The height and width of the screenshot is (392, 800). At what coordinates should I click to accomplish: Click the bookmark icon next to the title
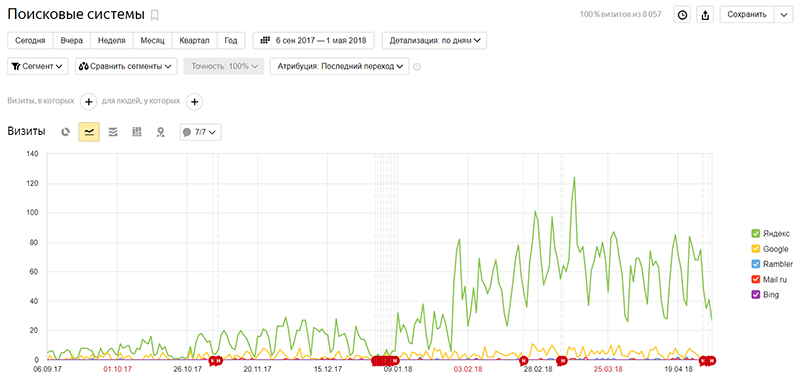(x=155, y=15)
